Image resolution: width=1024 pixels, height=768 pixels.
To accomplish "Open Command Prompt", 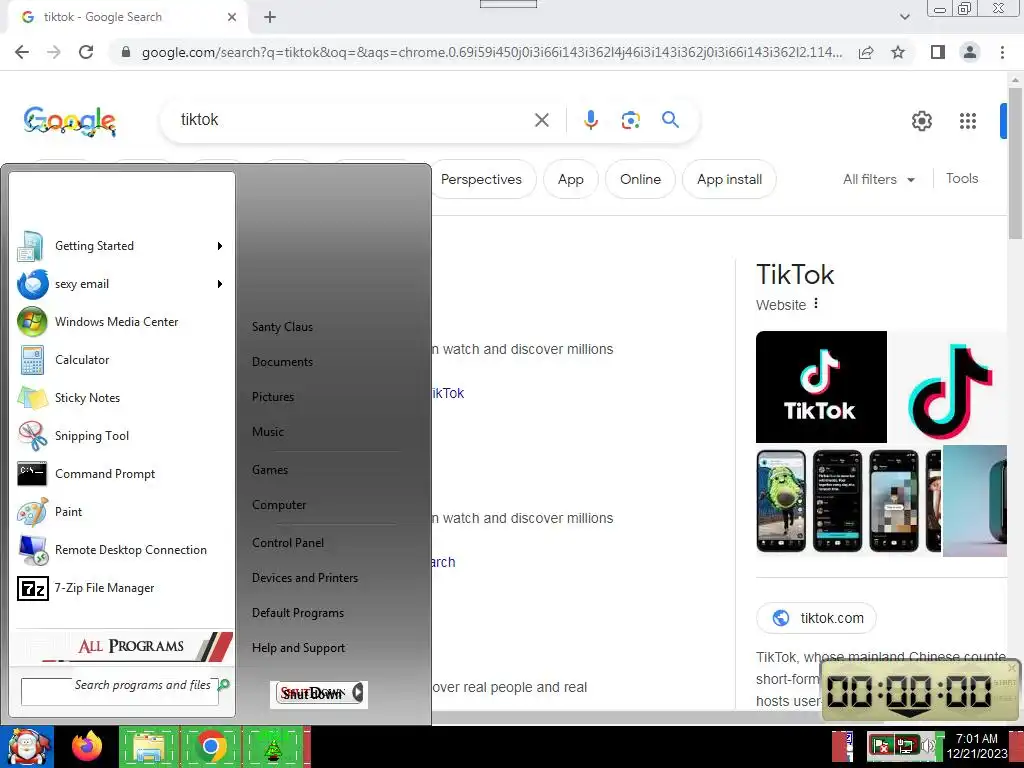I will [121, 473].
